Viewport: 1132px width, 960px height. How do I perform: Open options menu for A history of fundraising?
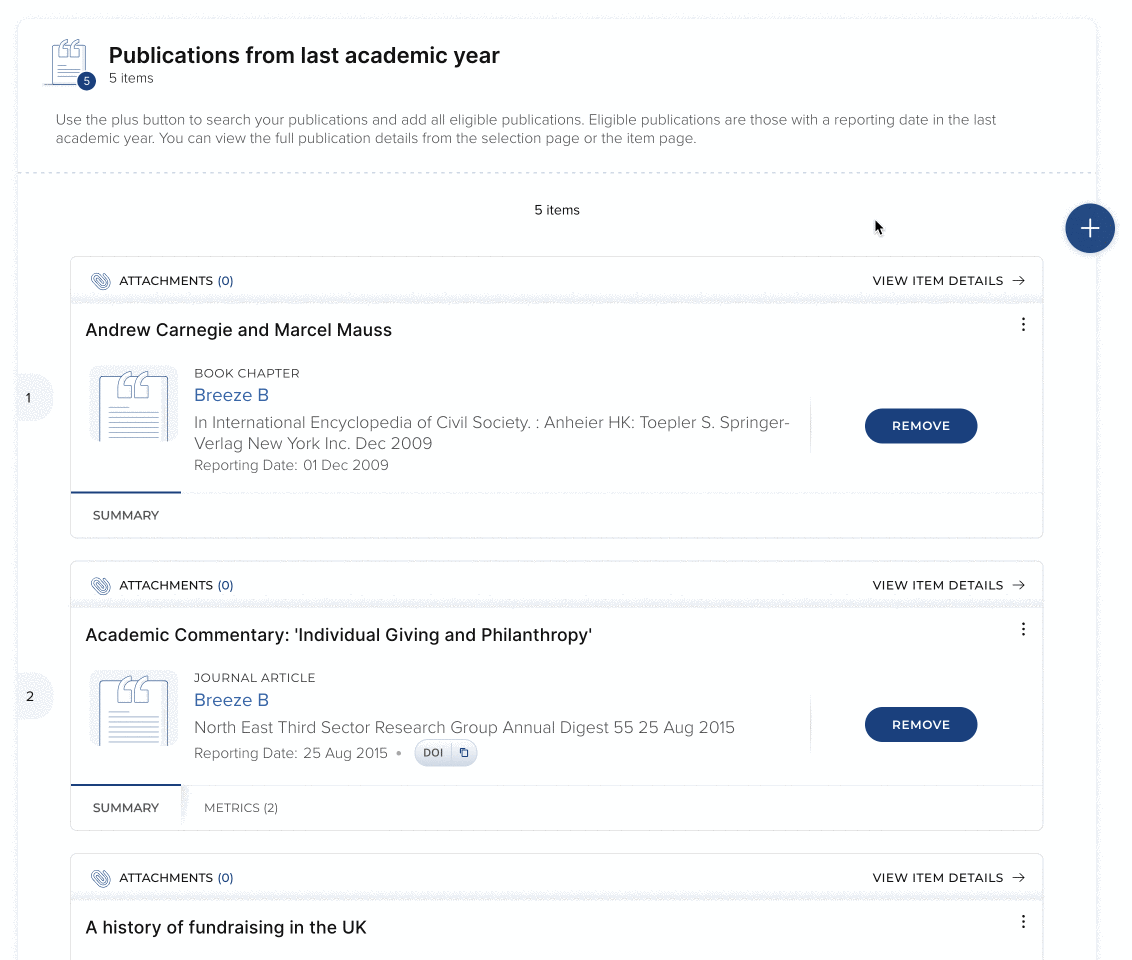click(1023, 922)
